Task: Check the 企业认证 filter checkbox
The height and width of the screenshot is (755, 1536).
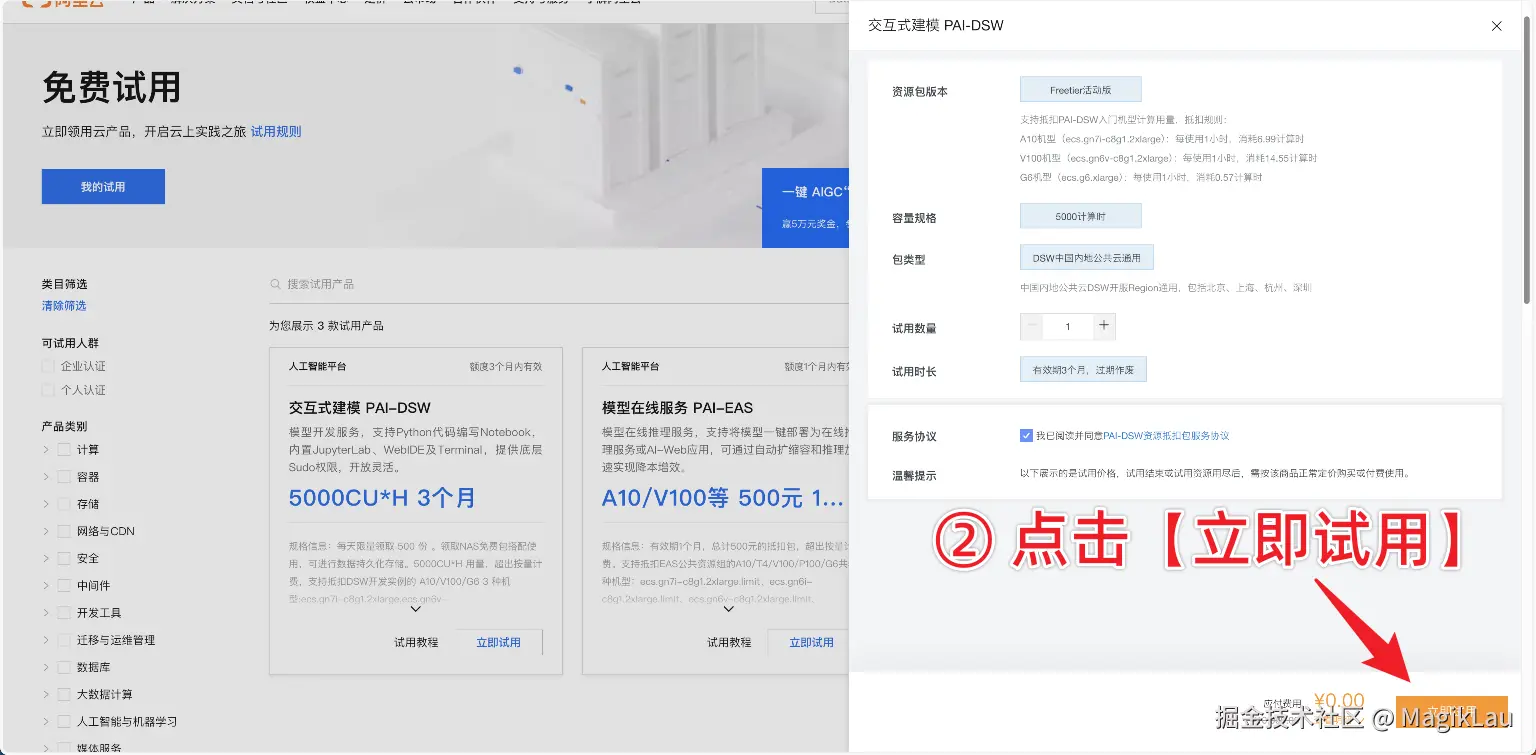Action: (48, 366)
